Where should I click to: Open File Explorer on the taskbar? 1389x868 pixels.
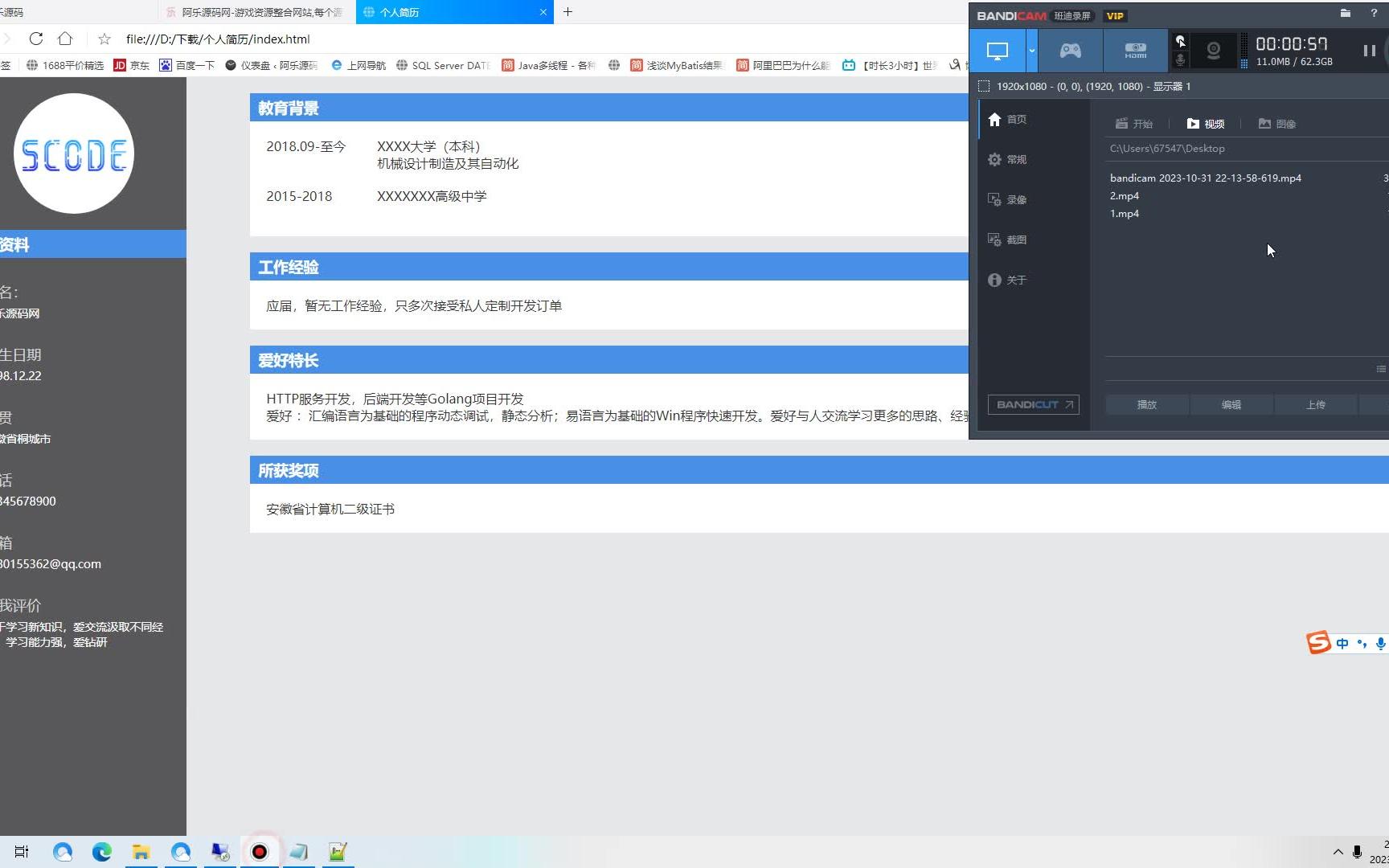click(x=141, y=852)
